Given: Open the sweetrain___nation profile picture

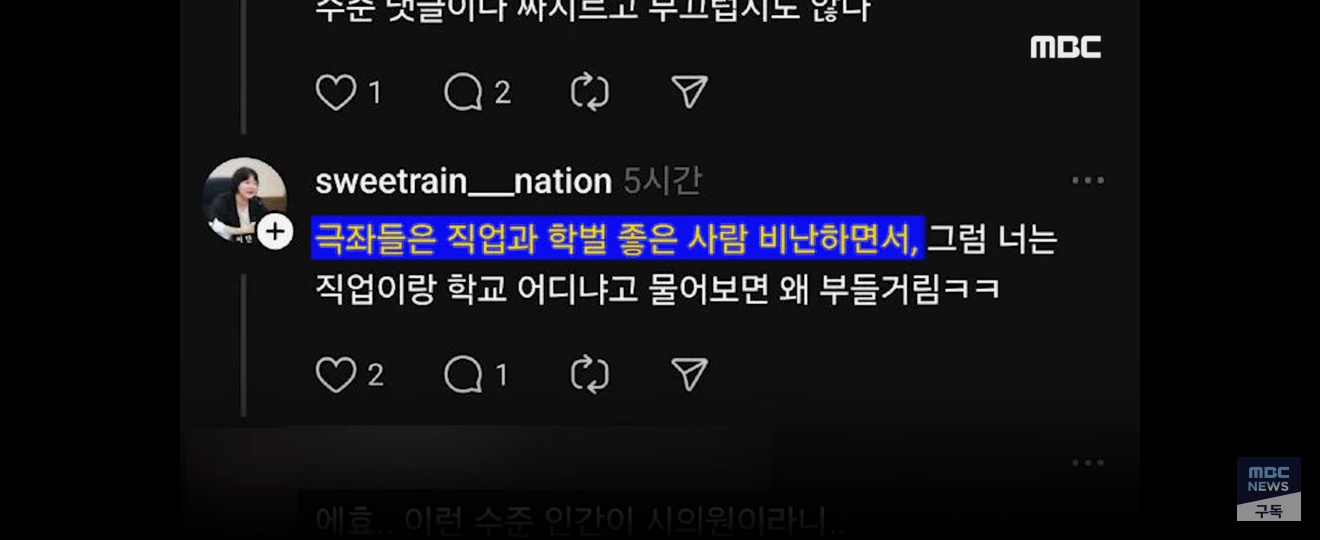Looking at the screenshot, I should (x=244, y=198).
